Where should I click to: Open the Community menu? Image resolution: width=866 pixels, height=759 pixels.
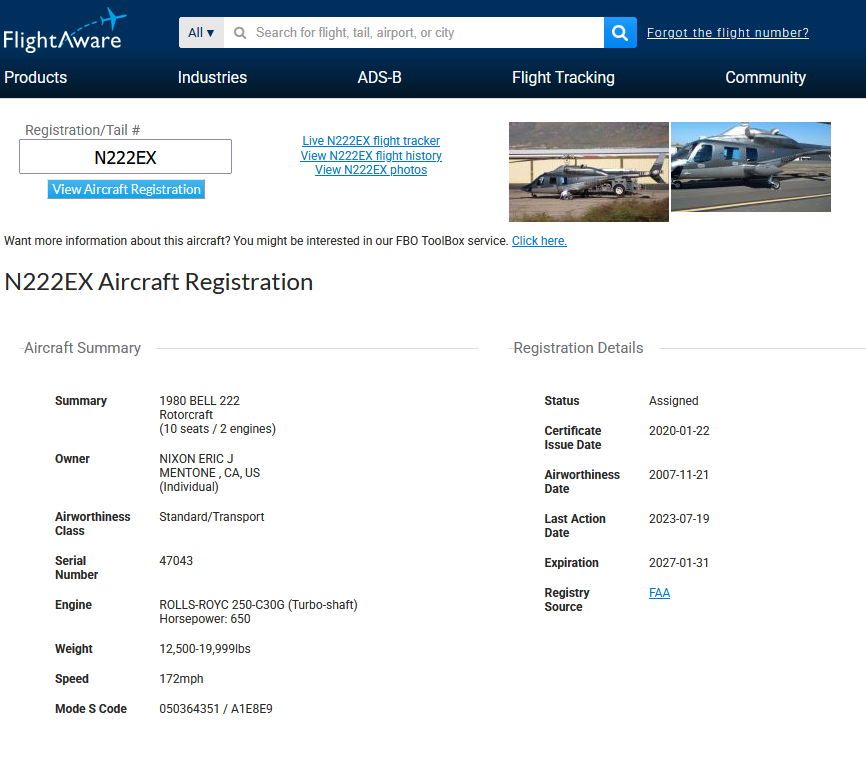coord(765,78)
